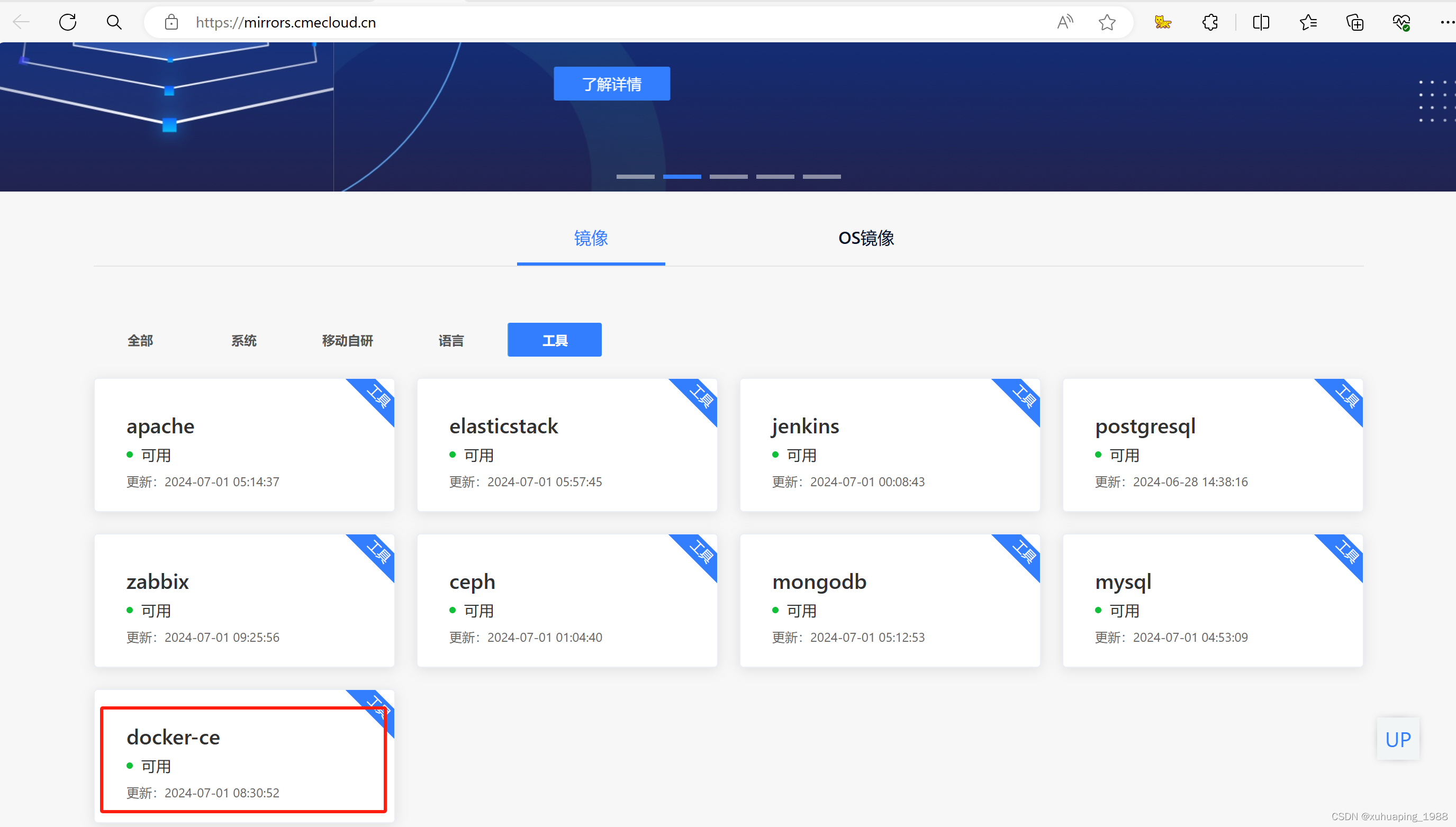Click mysql update time 2024-07-01 04:53:09
This screenshot has width=1456, height=827.
1191,637
